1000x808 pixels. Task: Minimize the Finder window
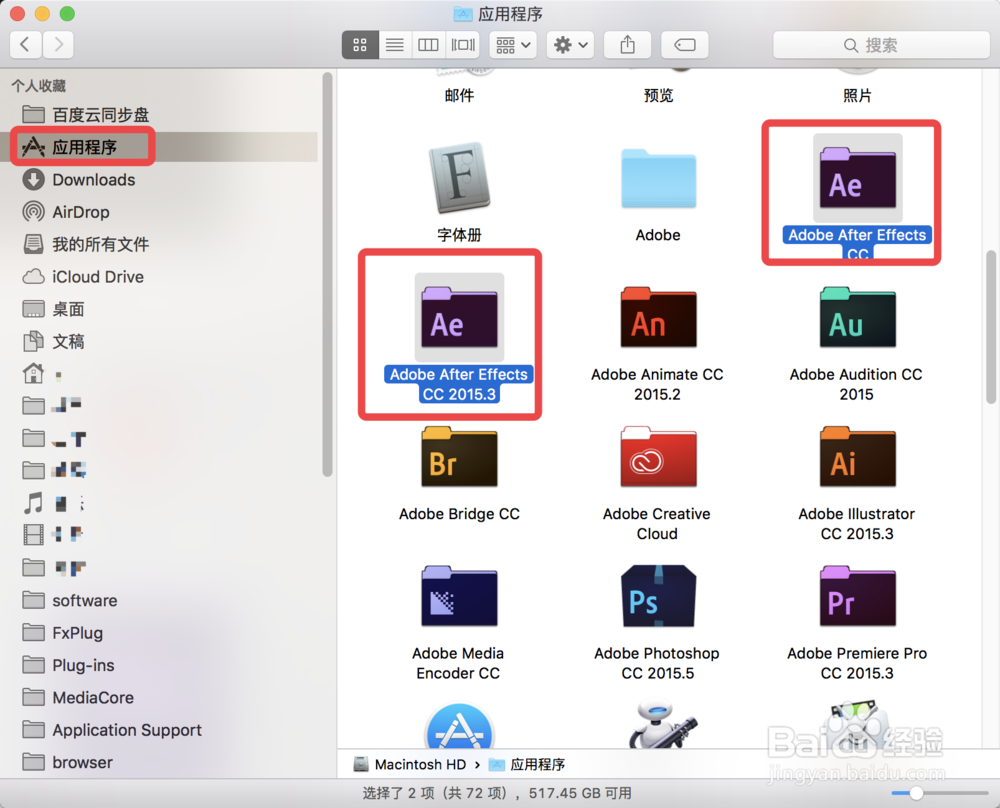42,13
